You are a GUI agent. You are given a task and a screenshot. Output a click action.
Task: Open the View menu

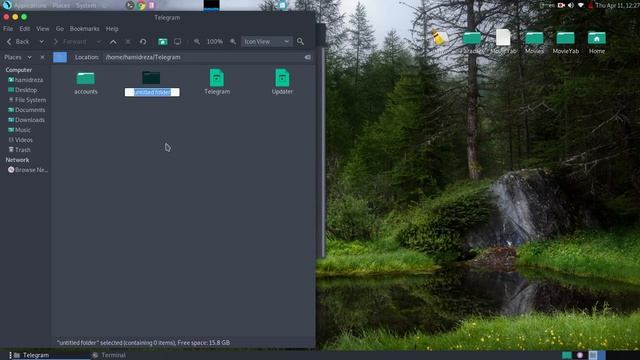coord(42,29)
